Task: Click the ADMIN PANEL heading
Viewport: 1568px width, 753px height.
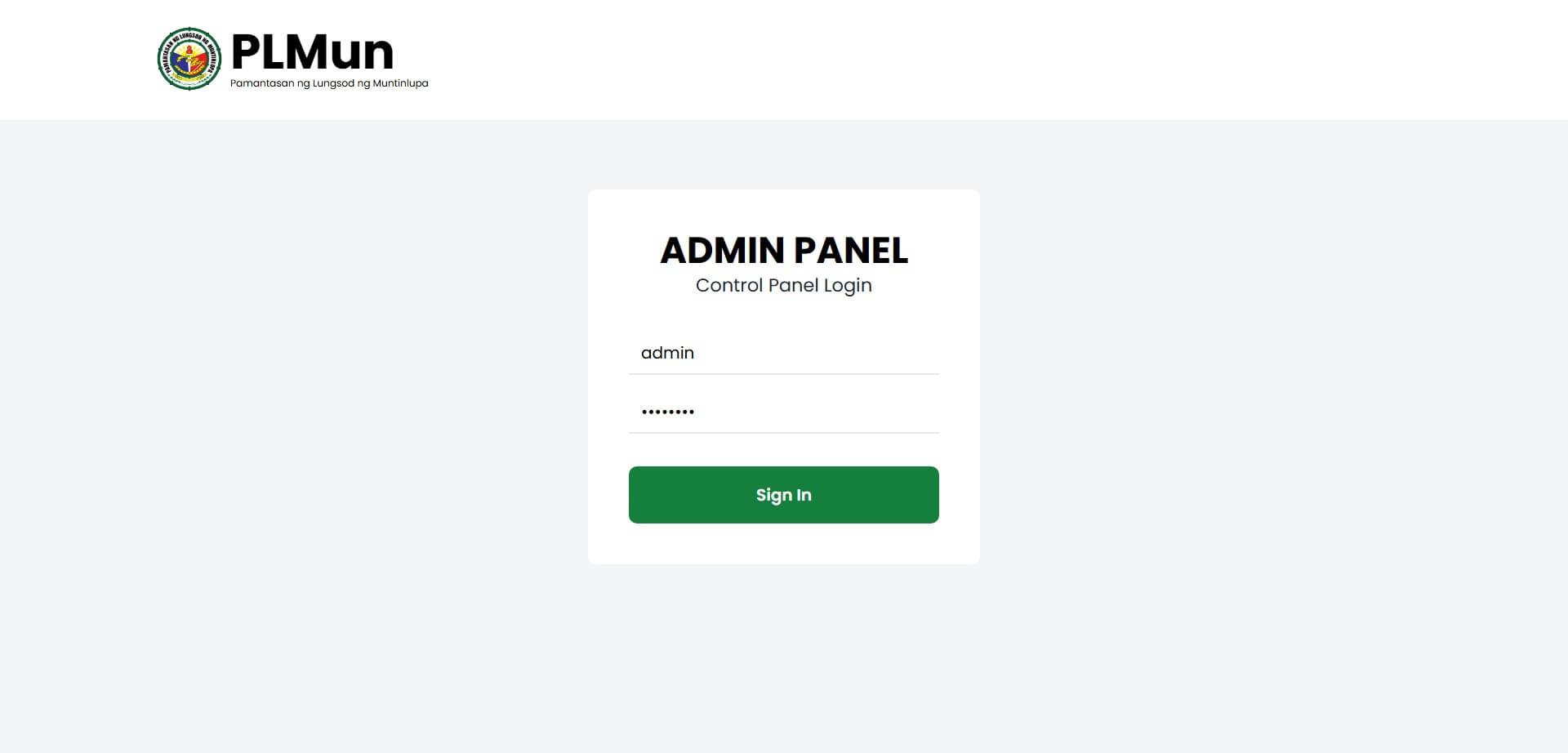Action: tap(783, 250)
